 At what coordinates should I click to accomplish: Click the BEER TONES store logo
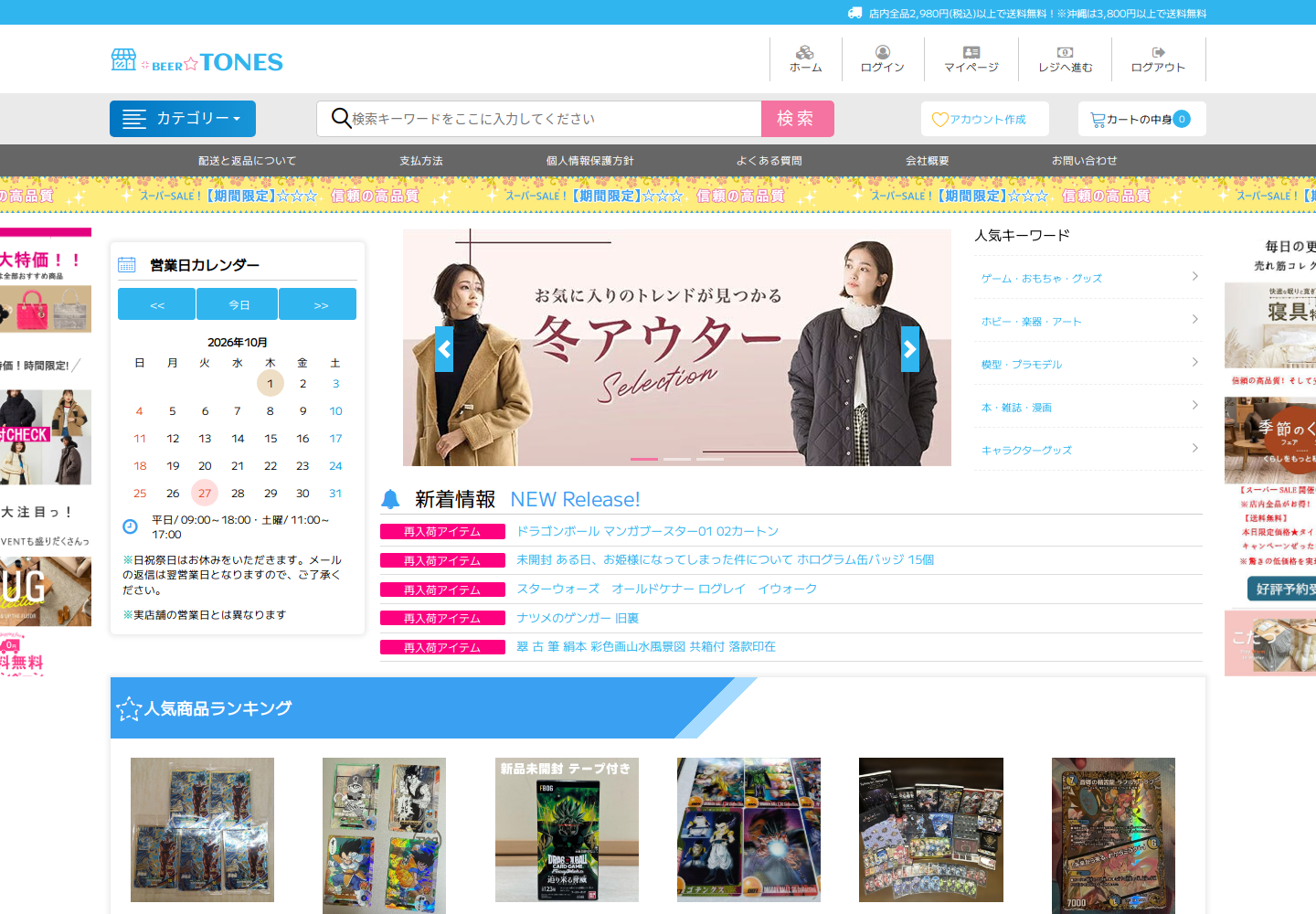tap(196, 61)
